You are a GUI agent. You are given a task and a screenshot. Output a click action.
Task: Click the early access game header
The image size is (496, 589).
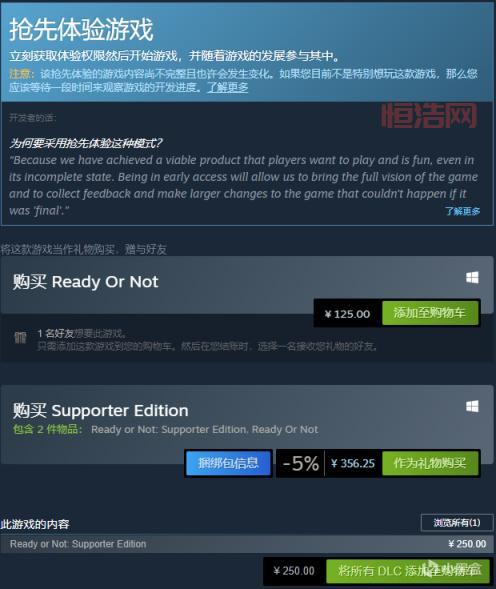[81, 30]
